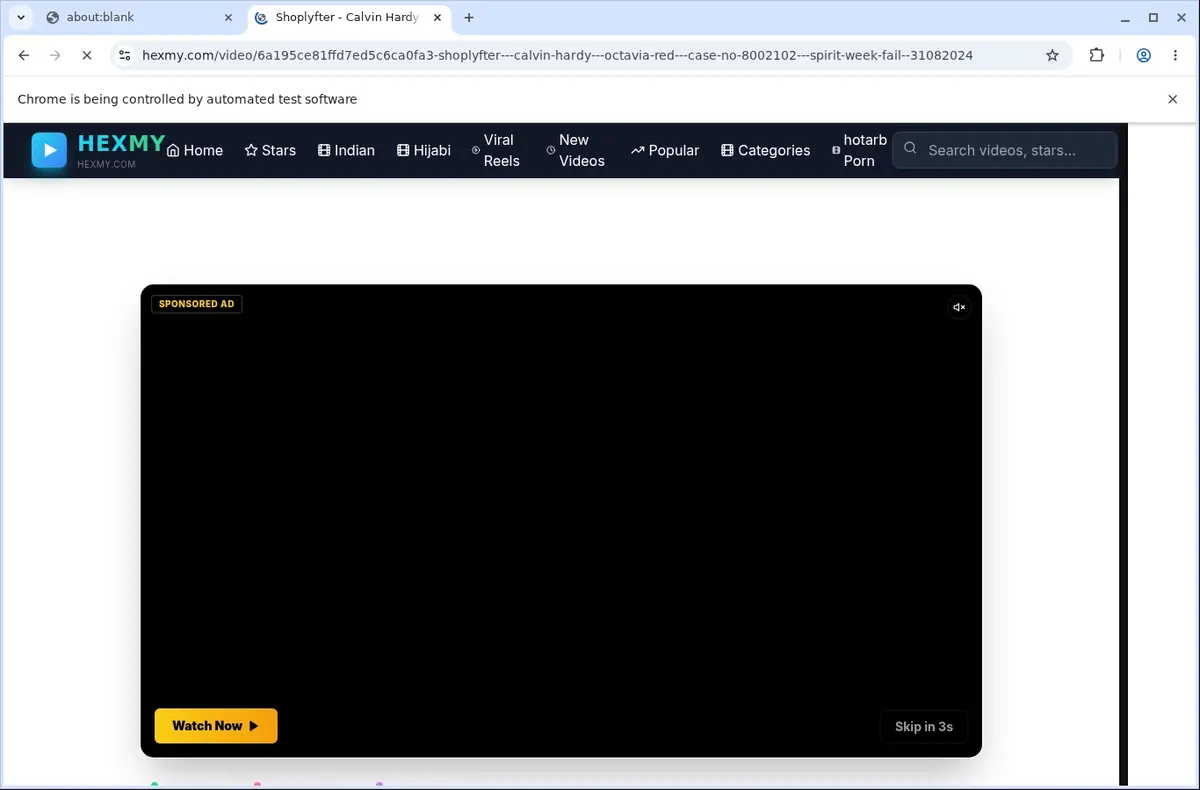Click the Hexmy play logo icon
Viewport: 1200px width, 790px height.
pos(49,150)
